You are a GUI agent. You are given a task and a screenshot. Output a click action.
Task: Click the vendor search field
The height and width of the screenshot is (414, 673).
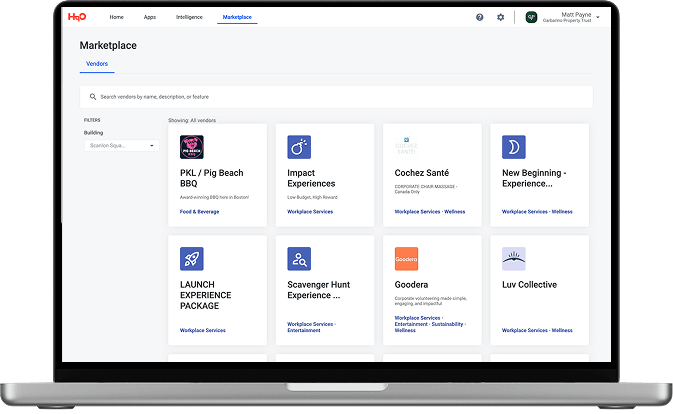point(336,97)
